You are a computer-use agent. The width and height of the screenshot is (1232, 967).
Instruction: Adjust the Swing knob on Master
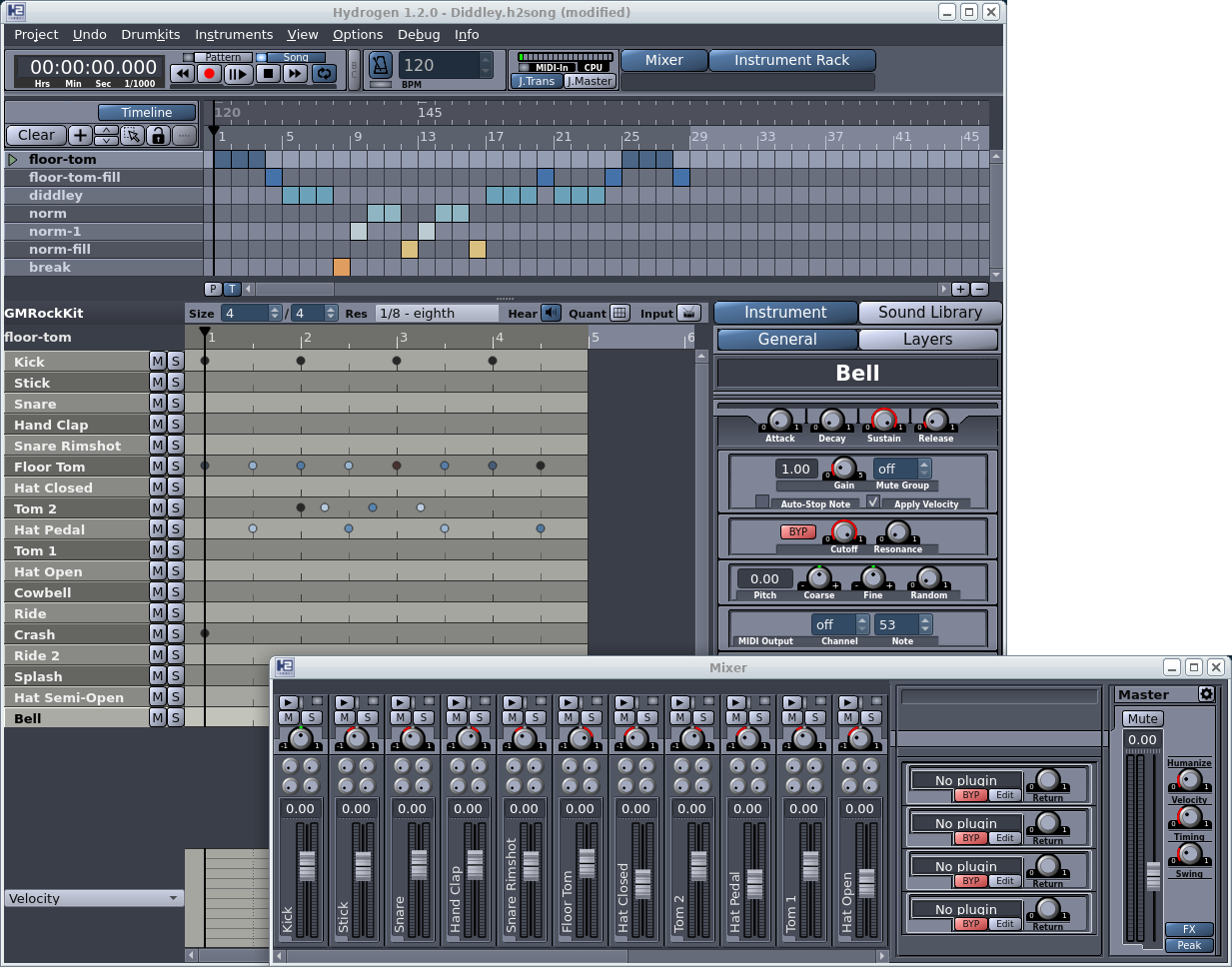(1189, 854)
